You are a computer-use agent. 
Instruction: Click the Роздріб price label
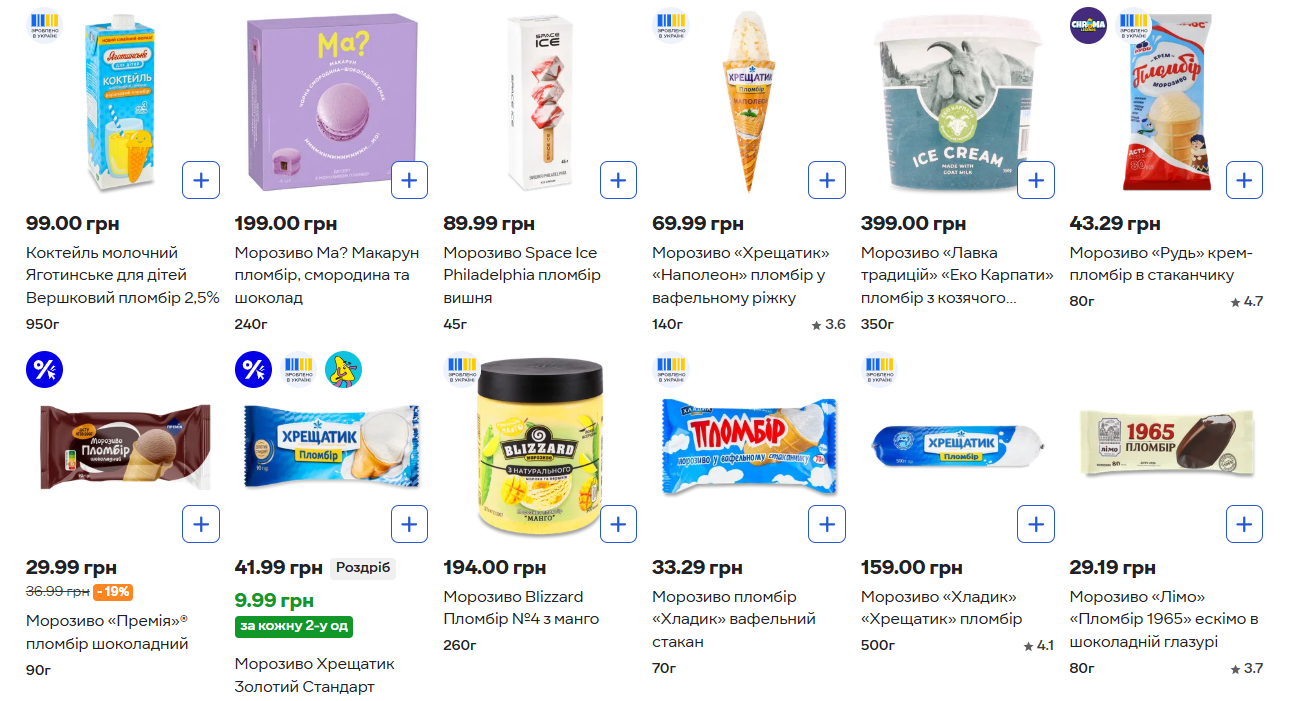click(x=363, y=568)
